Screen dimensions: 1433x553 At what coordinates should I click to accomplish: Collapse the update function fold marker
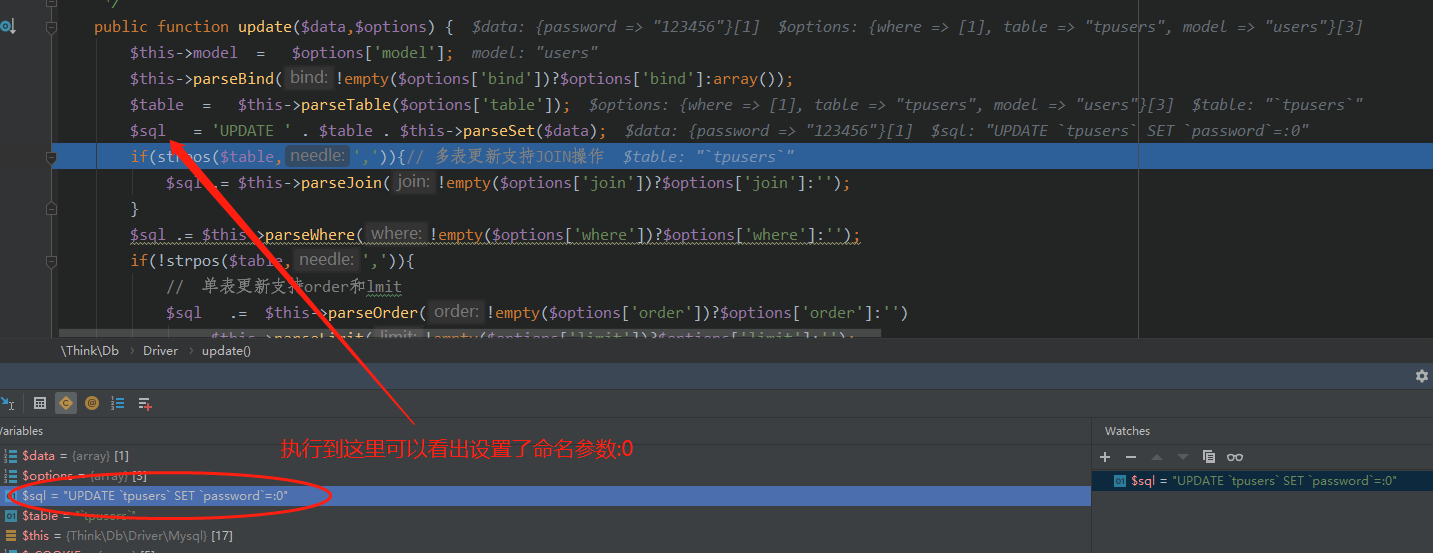[x=52, y=26]
